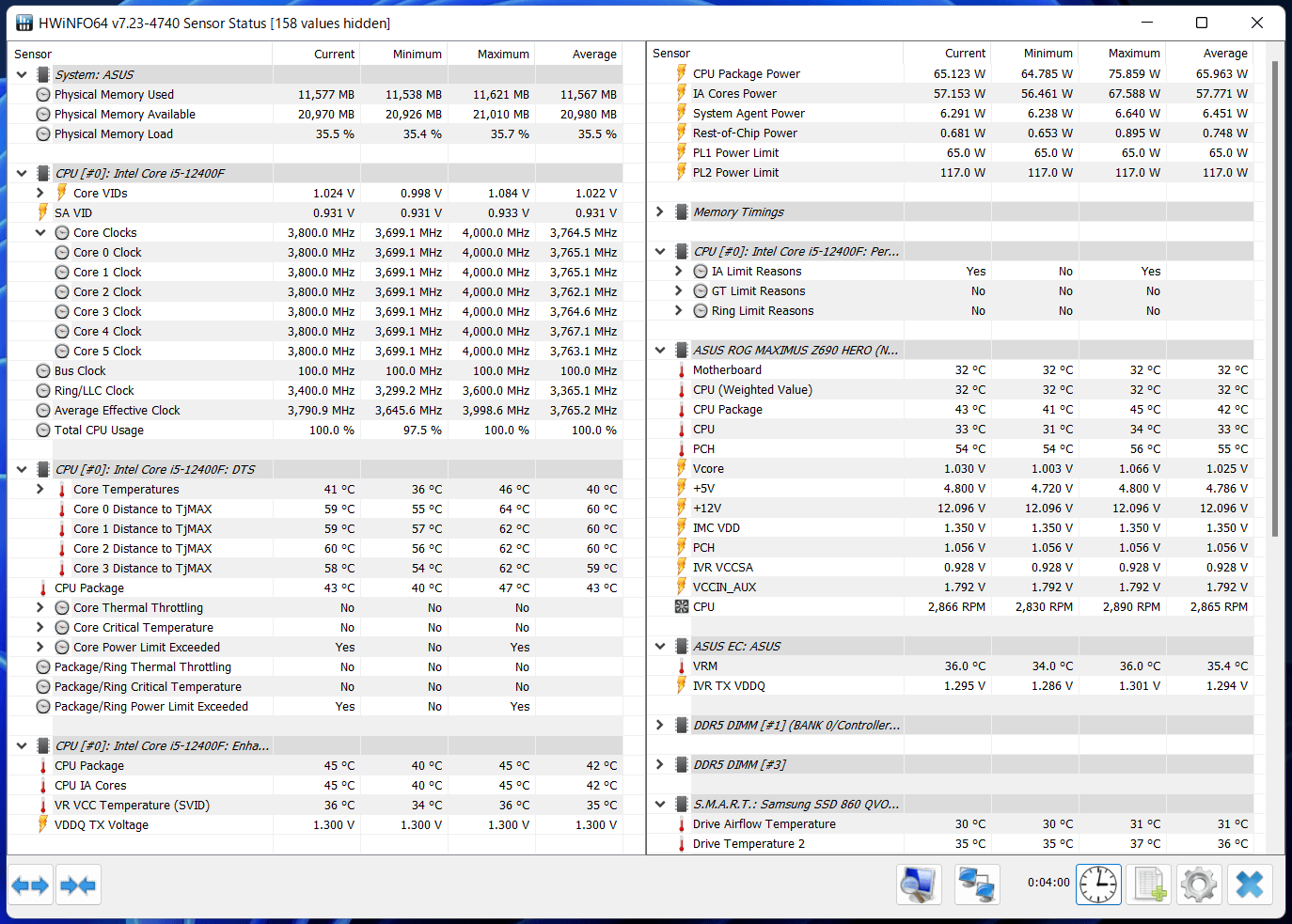Expand GT Limit Reasons row
Screen dimensions: 1292x924
pyautogui.click(x=679, y=290)
